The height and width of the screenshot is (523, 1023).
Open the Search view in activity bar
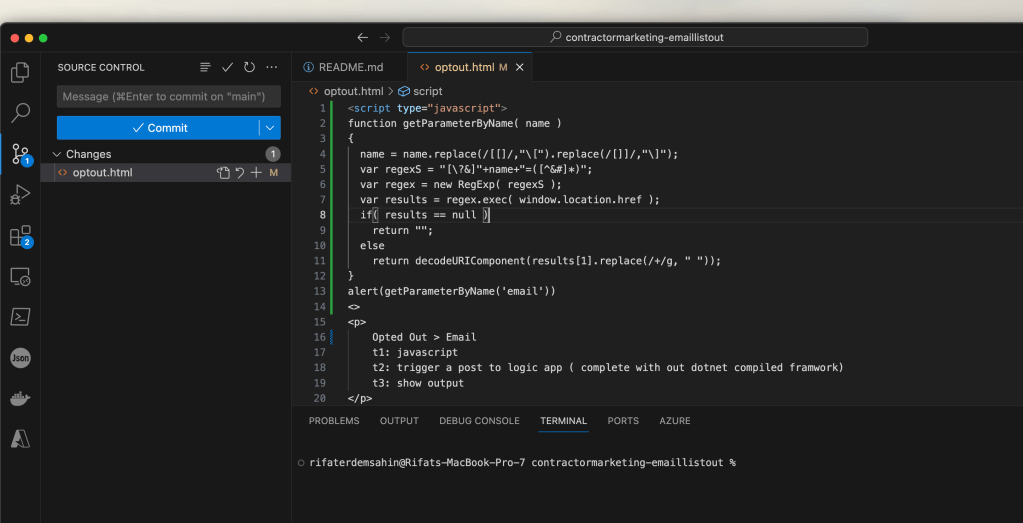(20, 113)
